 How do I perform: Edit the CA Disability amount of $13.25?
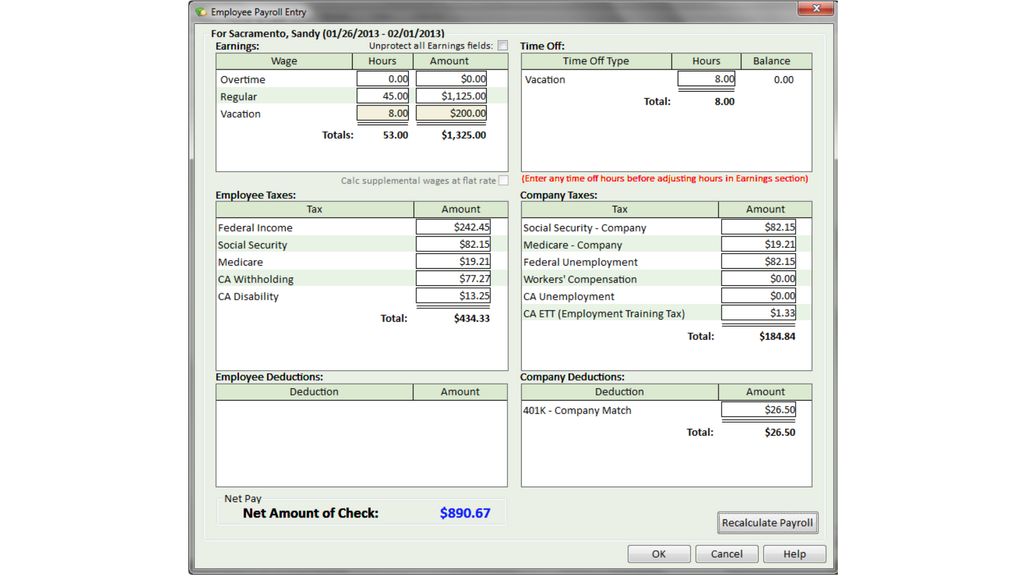[453, 296]
